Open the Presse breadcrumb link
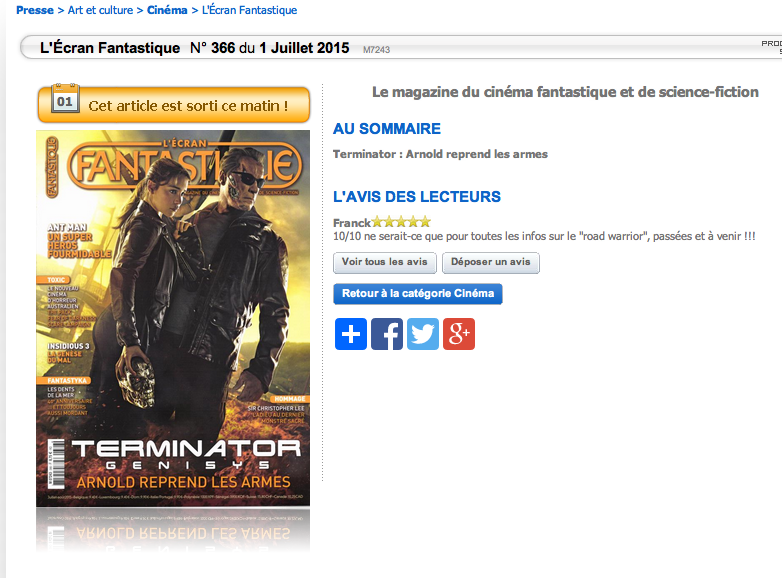The width and height of the screenshot is (782, 578). coord(35,10)
